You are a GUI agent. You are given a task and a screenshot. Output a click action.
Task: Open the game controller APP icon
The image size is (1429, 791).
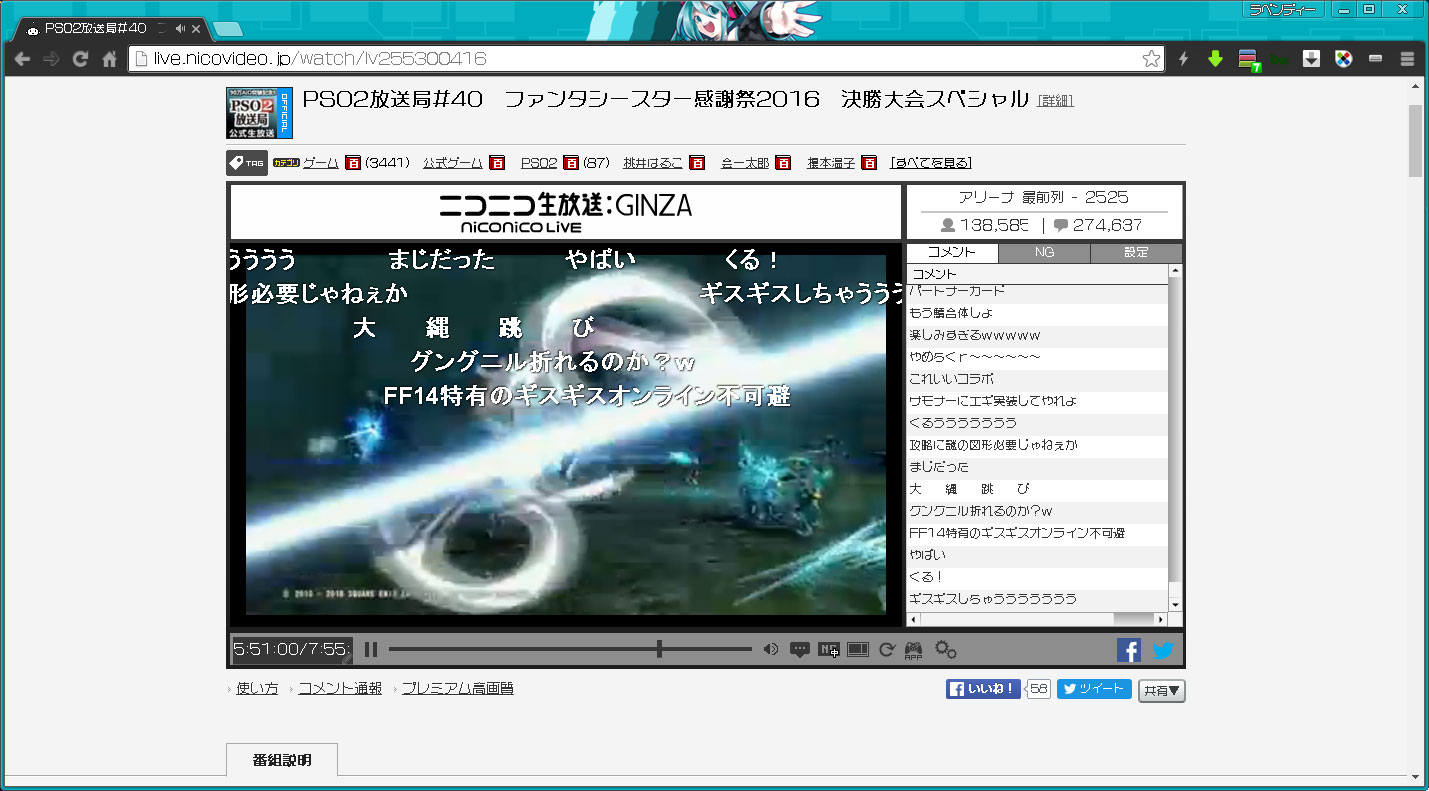coord(913,651)
